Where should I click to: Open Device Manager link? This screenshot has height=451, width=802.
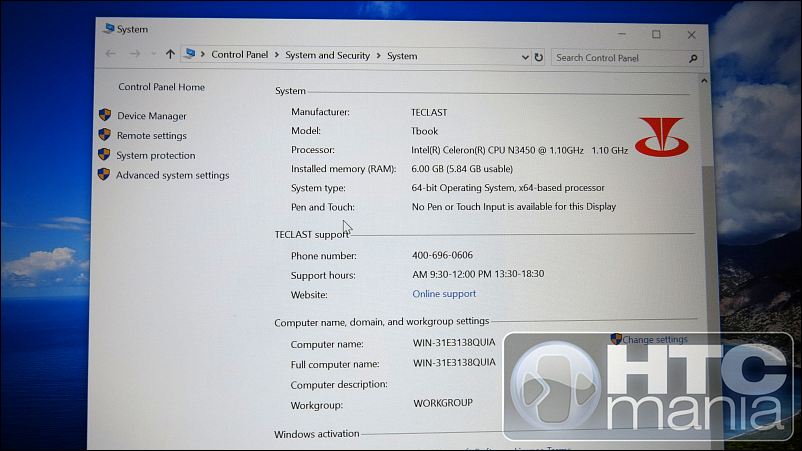[x=152, y=116]
